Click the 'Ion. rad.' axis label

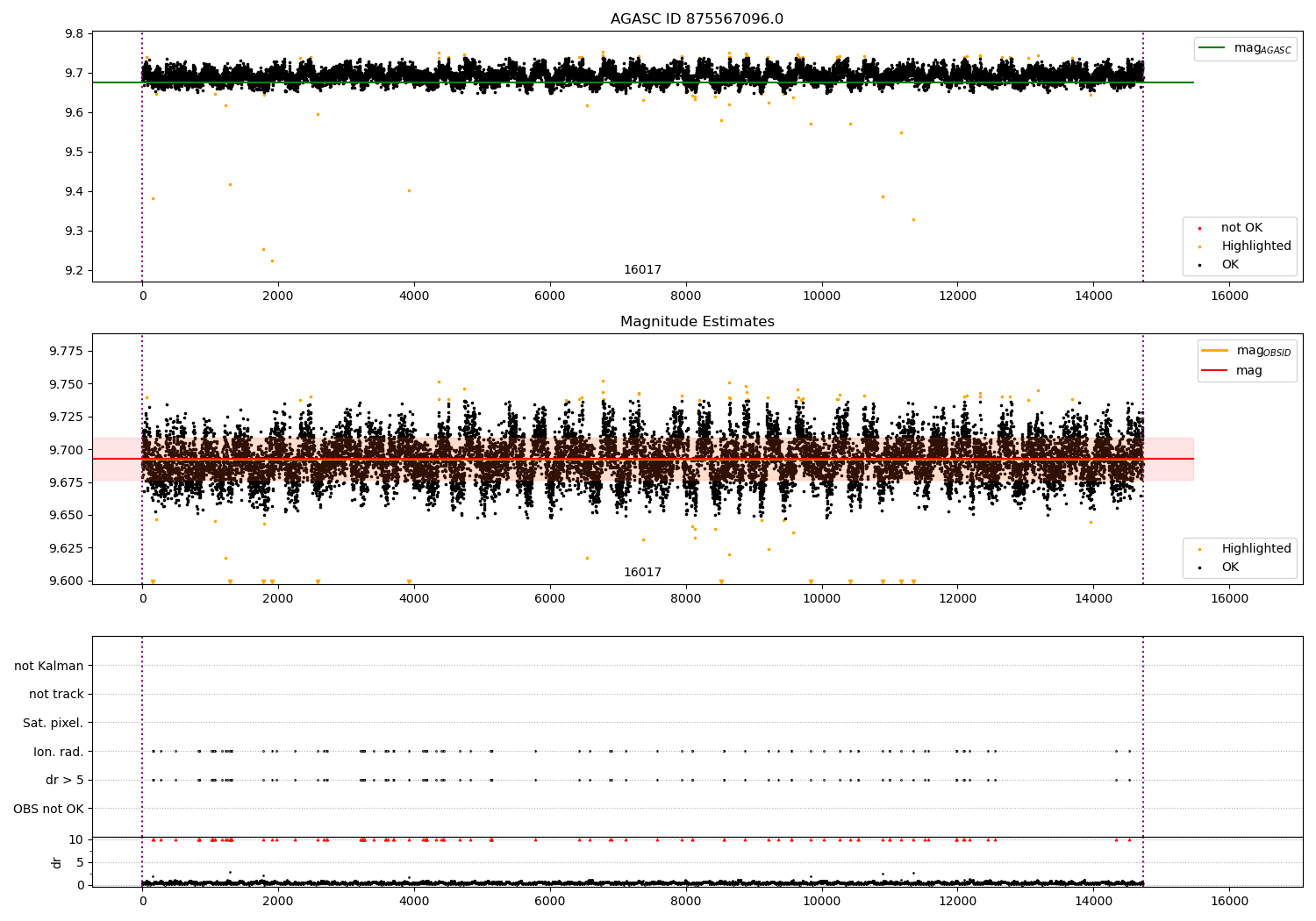click(x=59, y=752)
